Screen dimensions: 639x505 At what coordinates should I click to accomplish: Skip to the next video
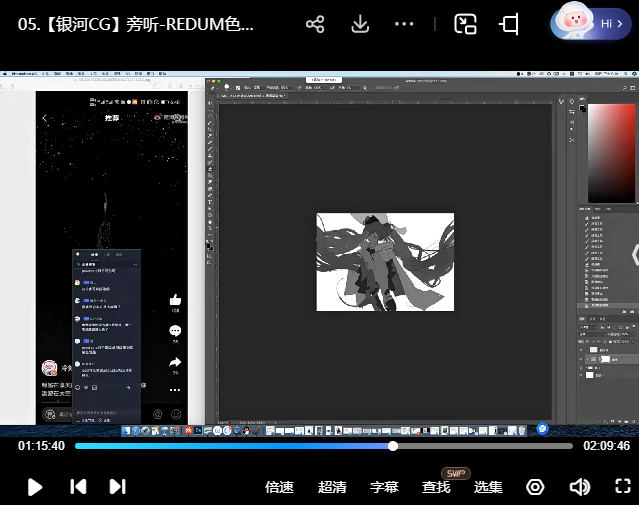coord(117,487)
